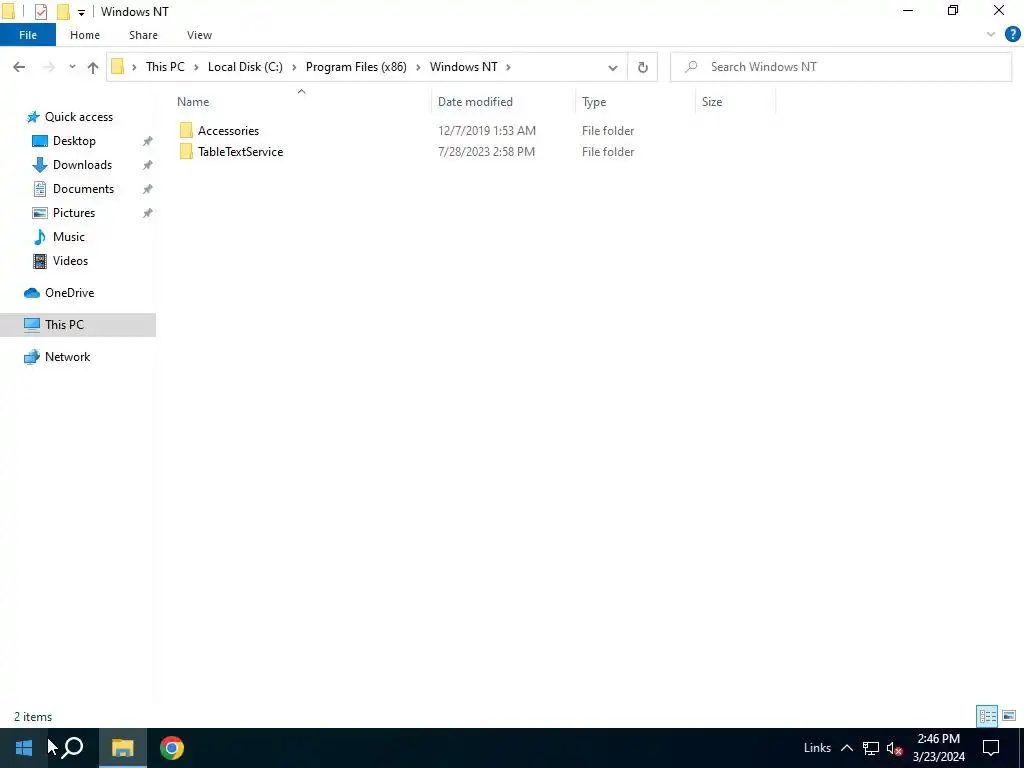Screen dimensions: 1024x768
Task: Click the pin icon next to Documents
Action: click(x=148, y=189)
